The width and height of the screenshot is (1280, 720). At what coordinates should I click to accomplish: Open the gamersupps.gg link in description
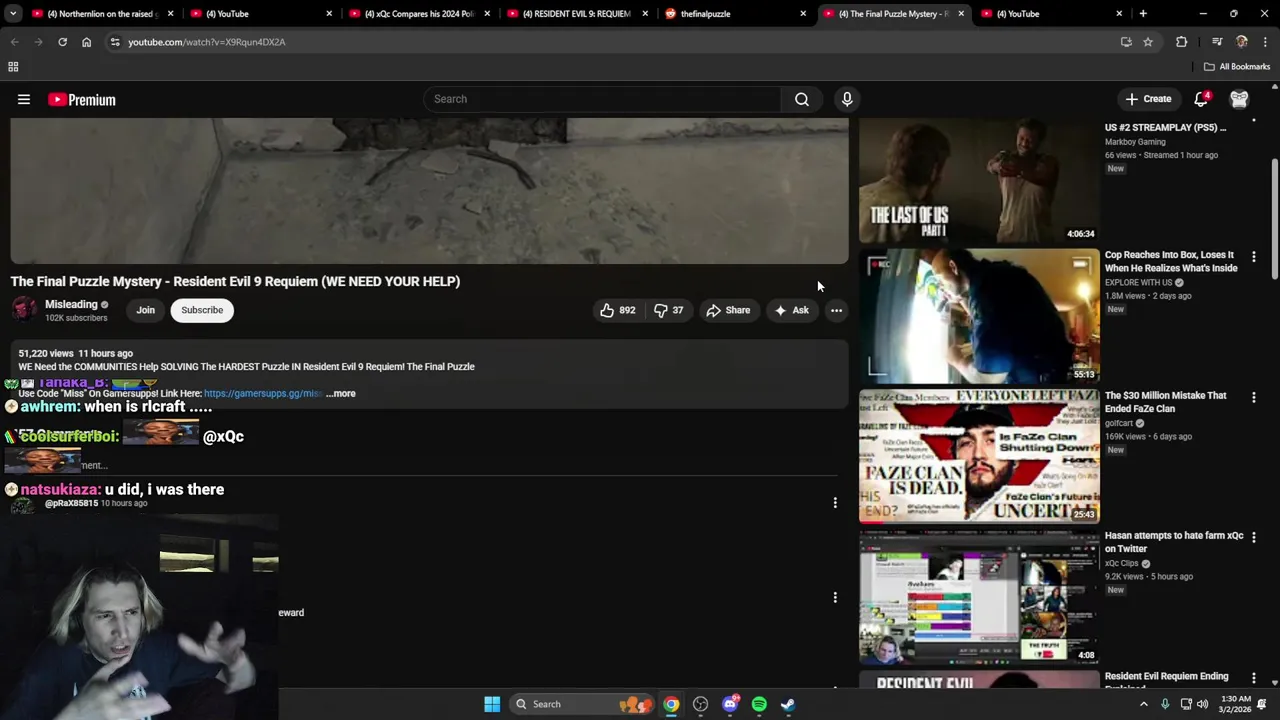[x=263, y=393]
